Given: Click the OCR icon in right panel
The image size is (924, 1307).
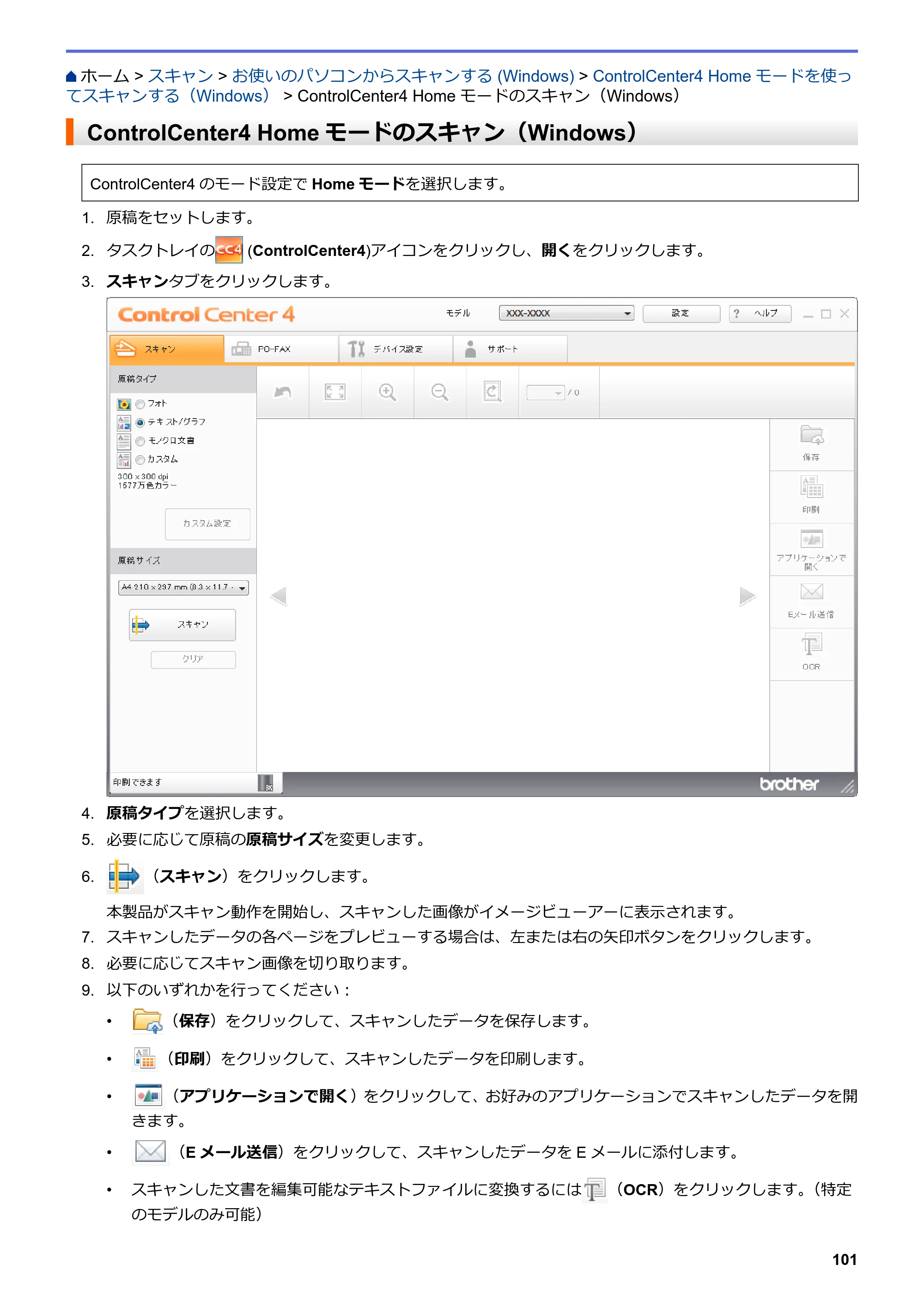Looking at the screenshot, I should pyautogui.click(x=811, y=644).
